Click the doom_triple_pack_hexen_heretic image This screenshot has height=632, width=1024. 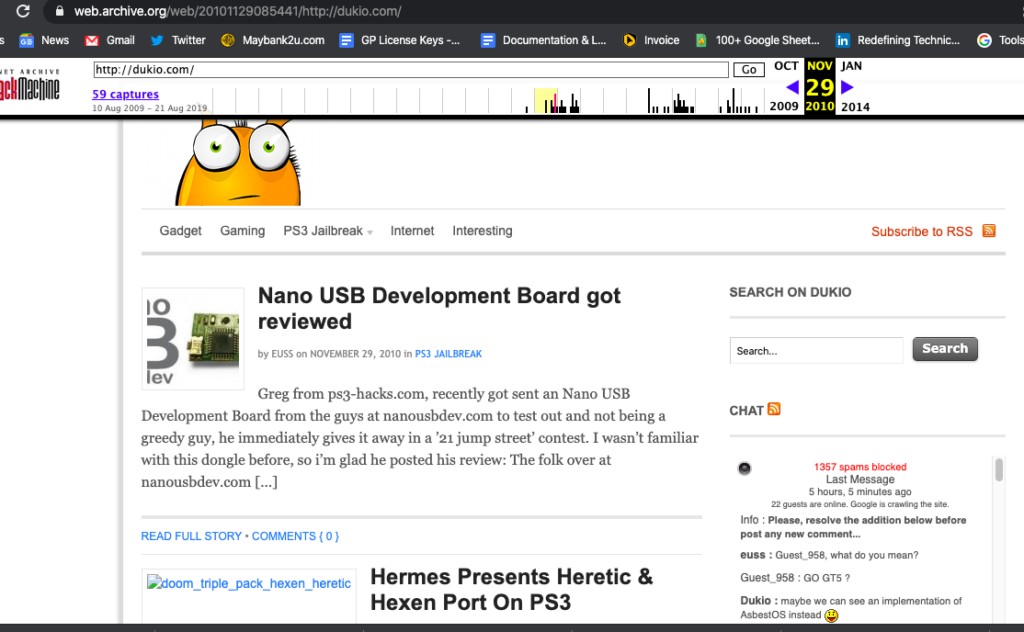pyautogui.click(x=249, y=584)
